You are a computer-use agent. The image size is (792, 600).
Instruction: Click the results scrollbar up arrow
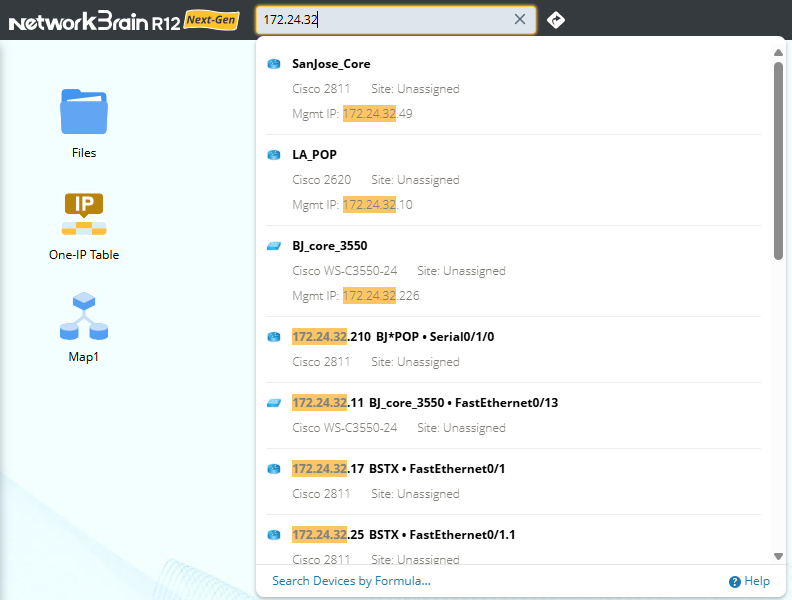779,53
